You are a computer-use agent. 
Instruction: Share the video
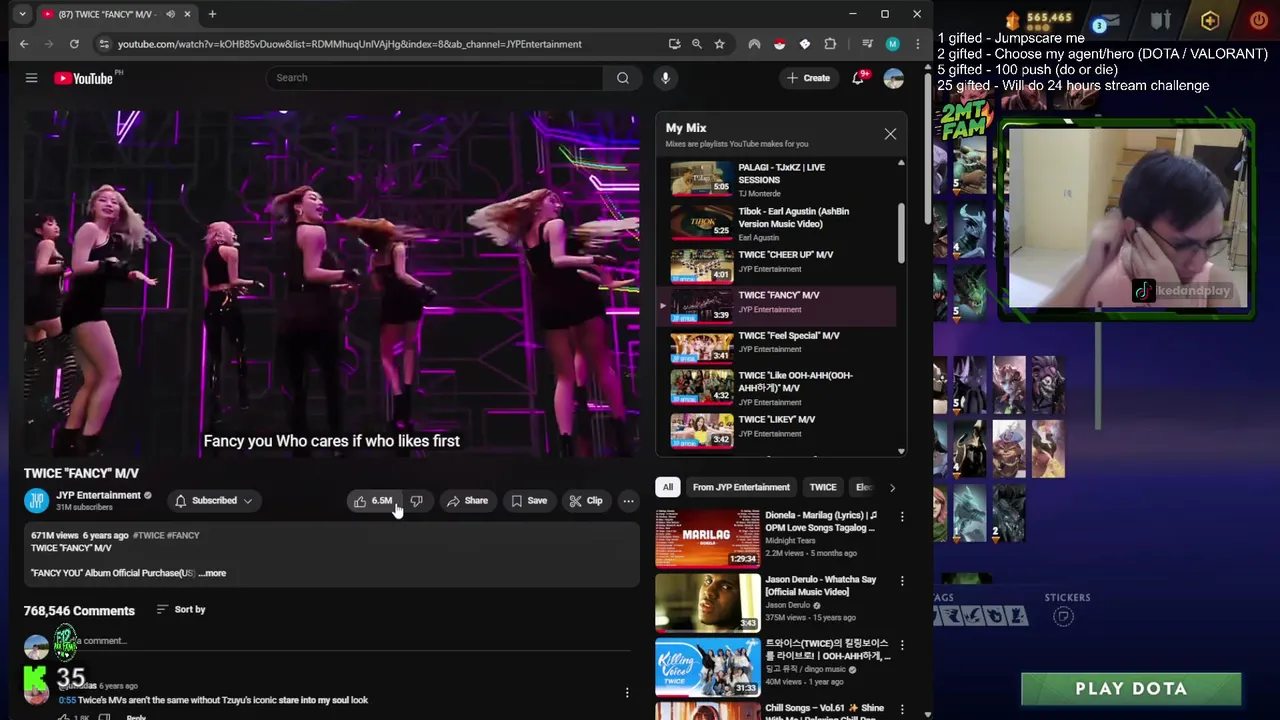(467, 501)
